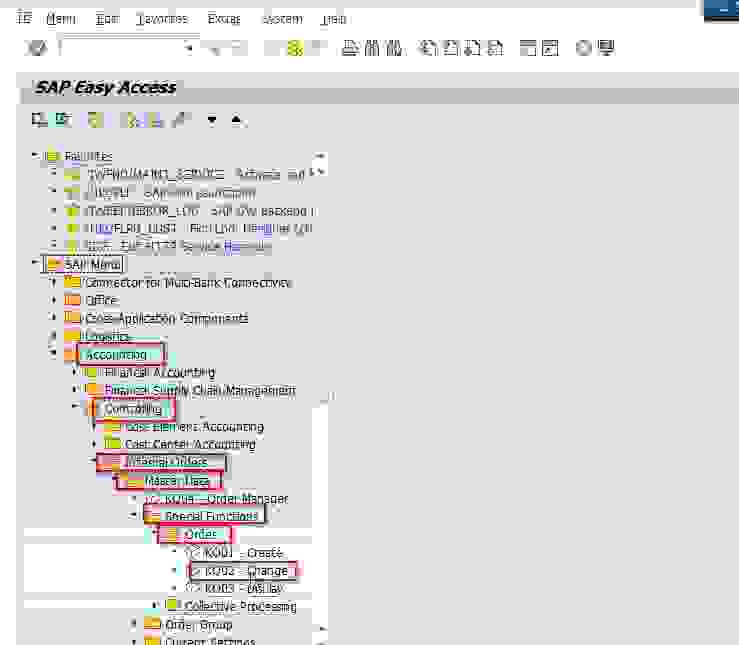Open the Extras menu
The image size is (739, 645).
tap(224, 19)
